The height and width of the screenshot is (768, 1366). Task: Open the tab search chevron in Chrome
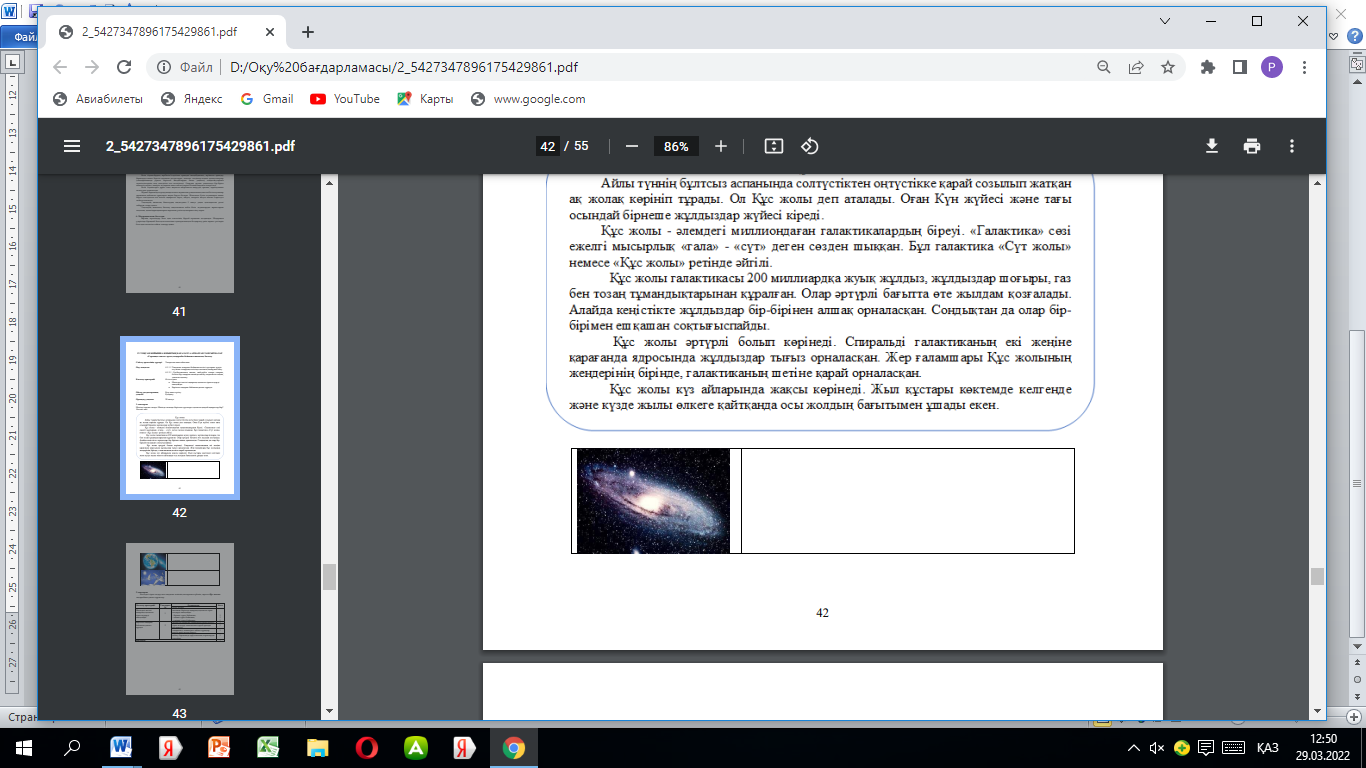1165,21
